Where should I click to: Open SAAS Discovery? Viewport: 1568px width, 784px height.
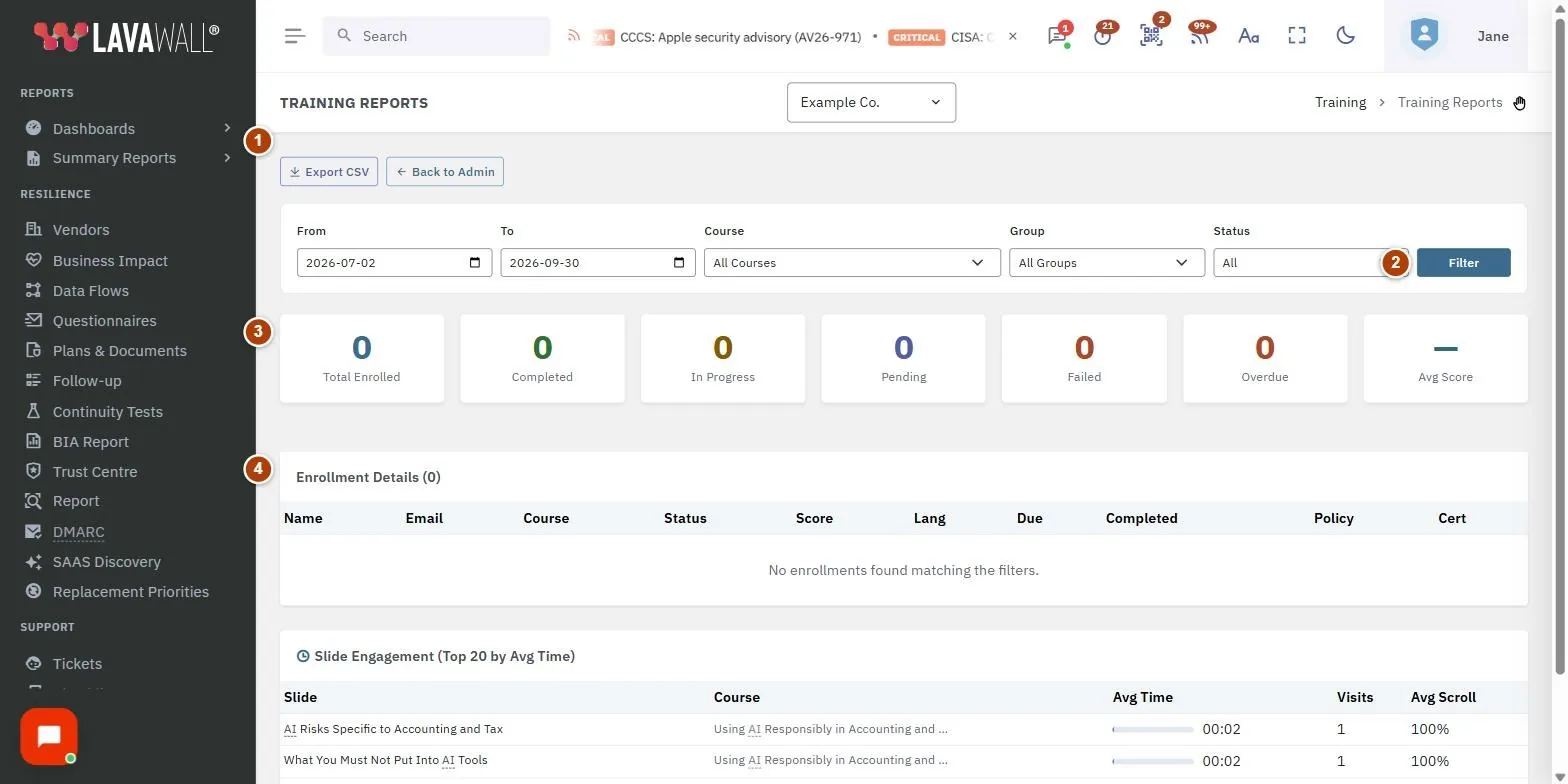coord(106,562)
